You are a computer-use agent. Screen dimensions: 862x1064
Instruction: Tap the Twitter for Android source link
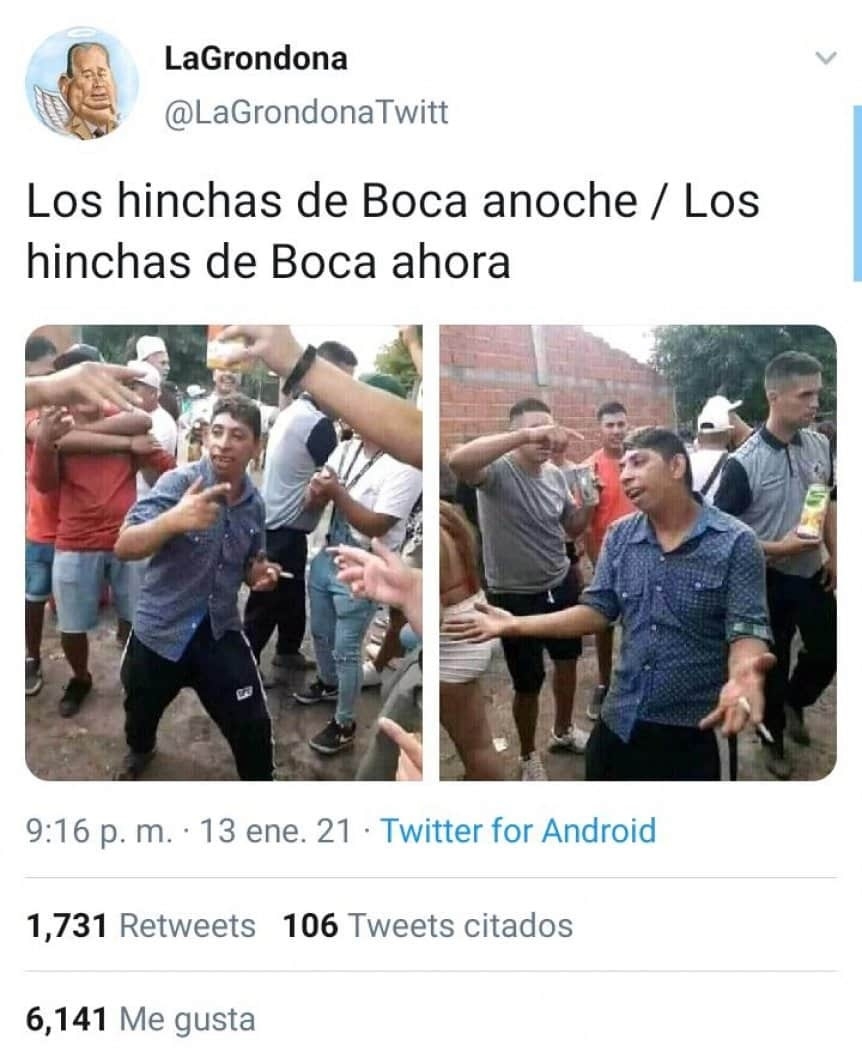[x=519, y=831]
